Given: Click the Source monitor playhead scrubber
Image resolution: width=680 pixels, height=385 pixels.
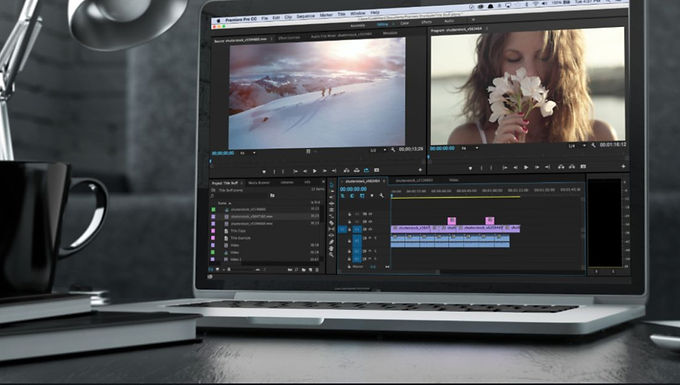Looking at the screenshot, I should click(x=210, y=161).
